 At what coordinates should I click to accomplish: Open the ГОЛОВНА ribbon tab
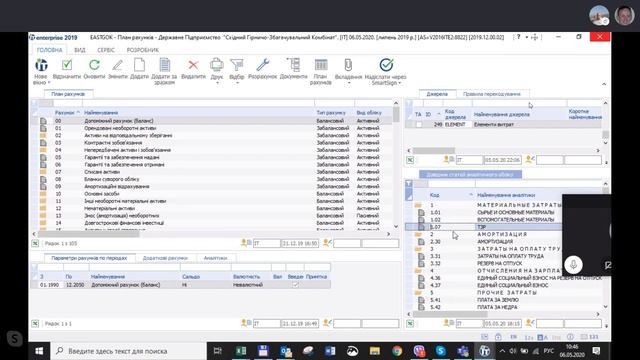(49, 50)
